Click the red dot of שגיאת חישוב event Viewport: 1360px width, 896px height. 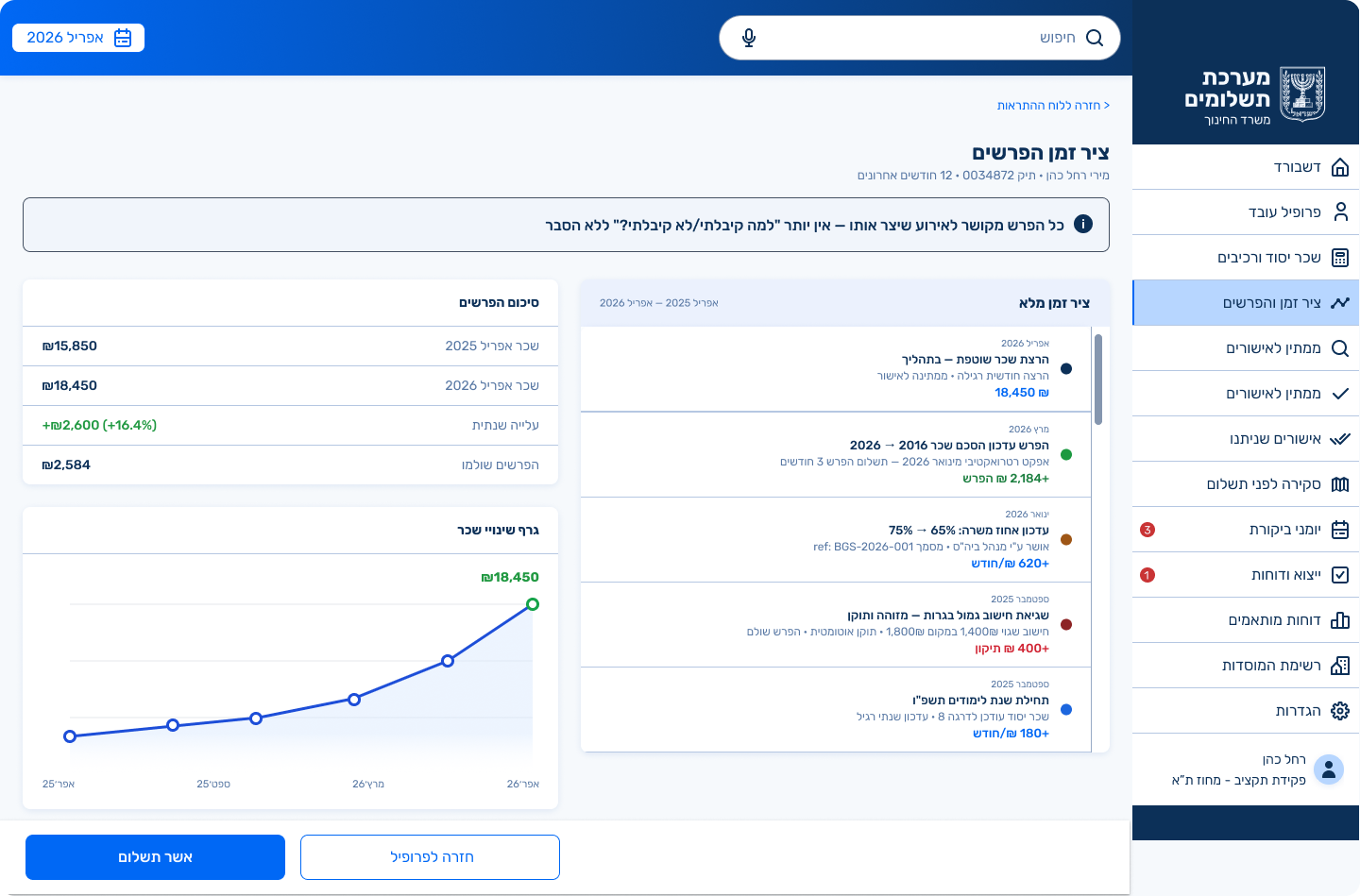[x=1066, y=625]
